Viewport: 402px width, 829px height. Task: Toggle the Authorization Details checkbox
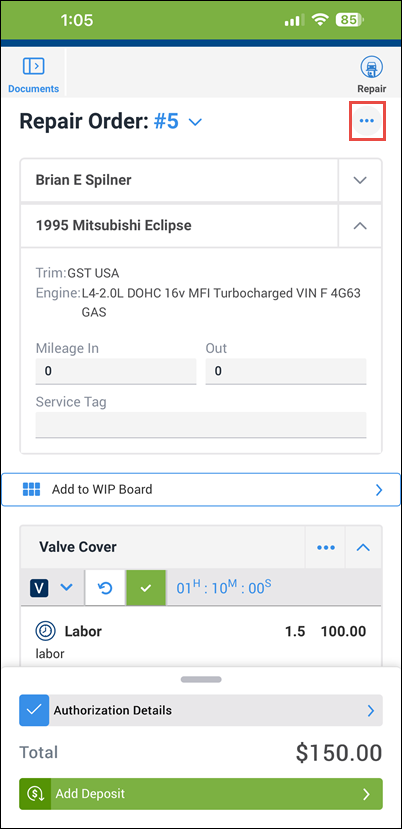[34, 710]
